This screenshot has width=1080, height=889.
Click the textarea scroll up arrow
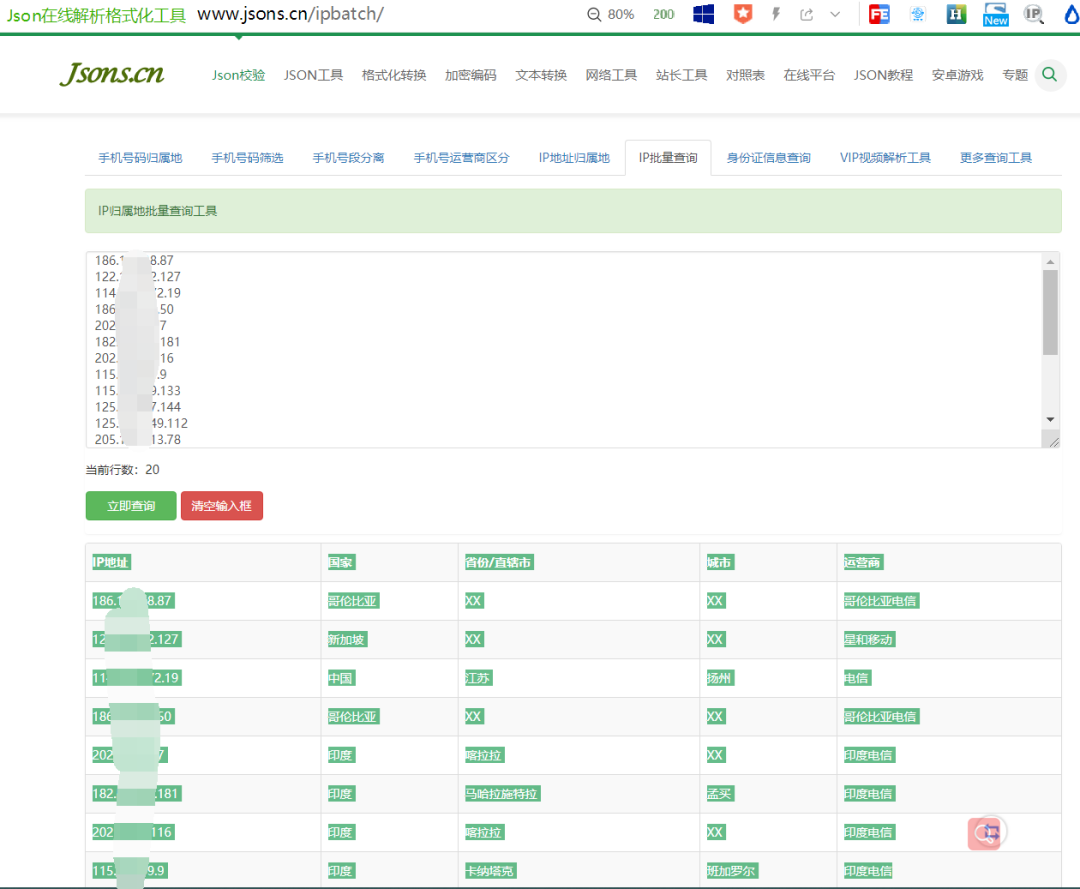click(x=1050, y=262)
